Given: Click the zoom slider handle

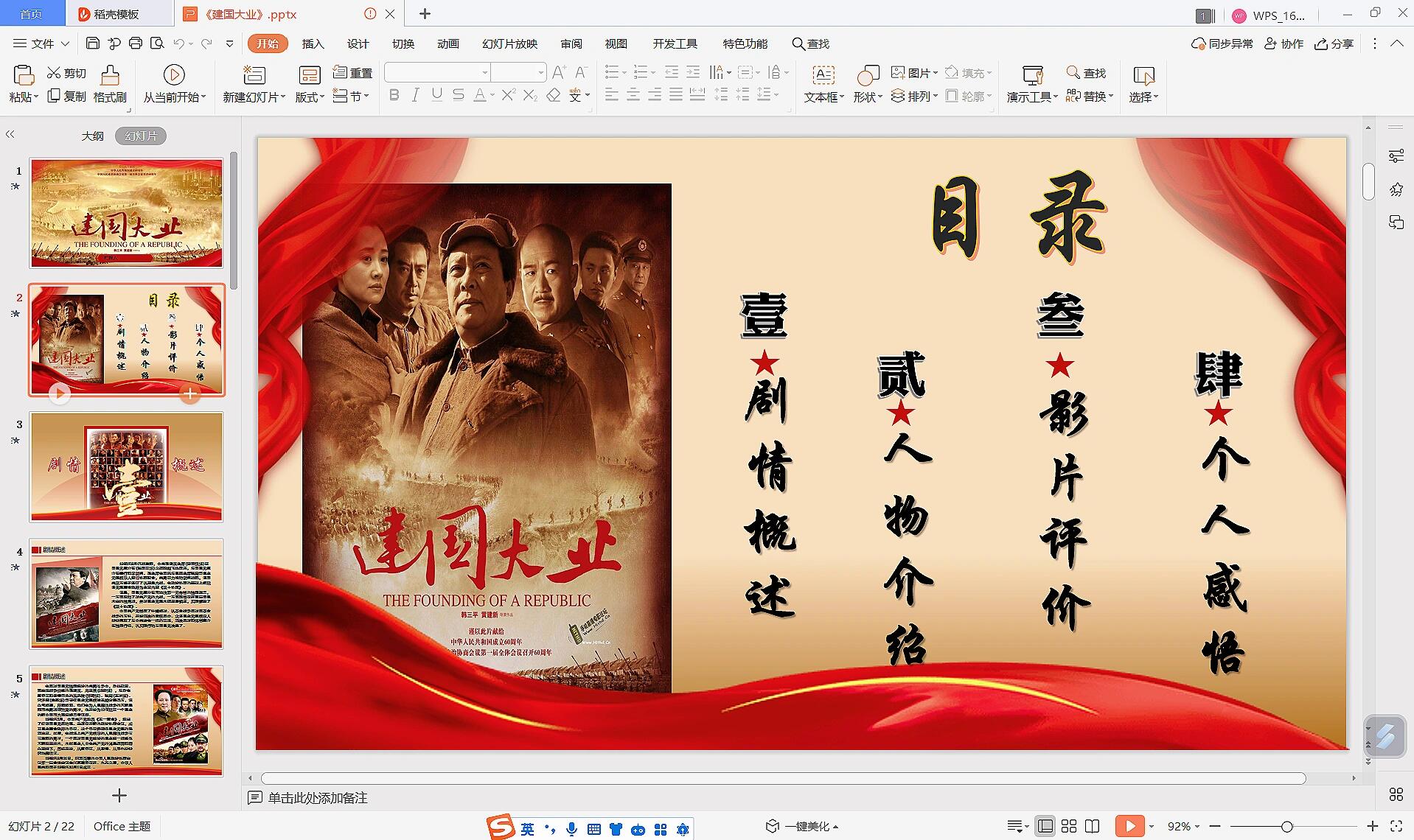Looking at the screenshot, I should point(1287,826).
